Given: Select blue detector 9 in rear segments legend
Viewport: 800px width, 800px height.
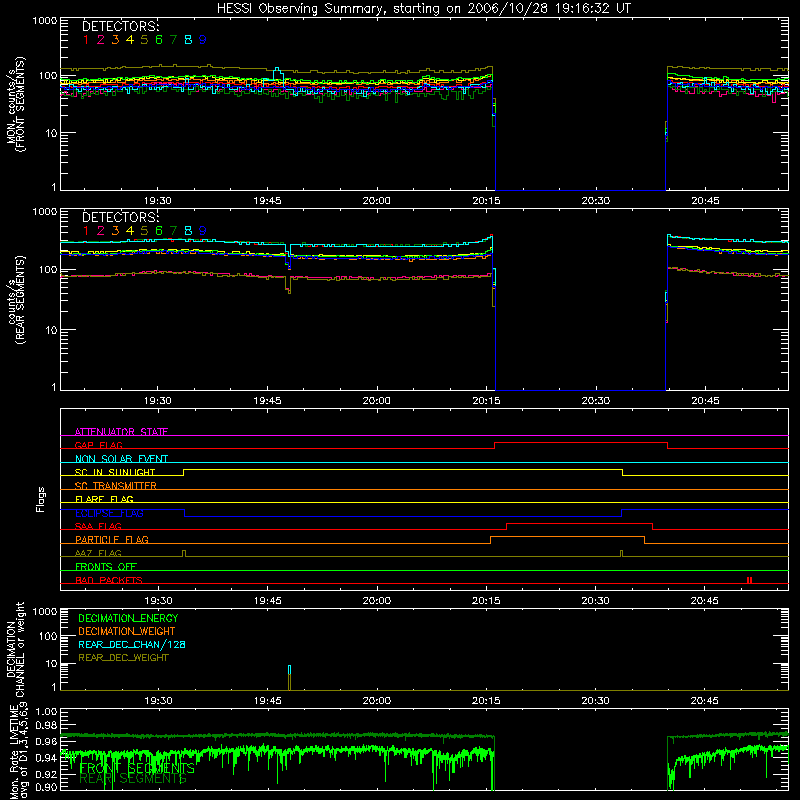Looking at the screenshot, I should tap(203, 231).
